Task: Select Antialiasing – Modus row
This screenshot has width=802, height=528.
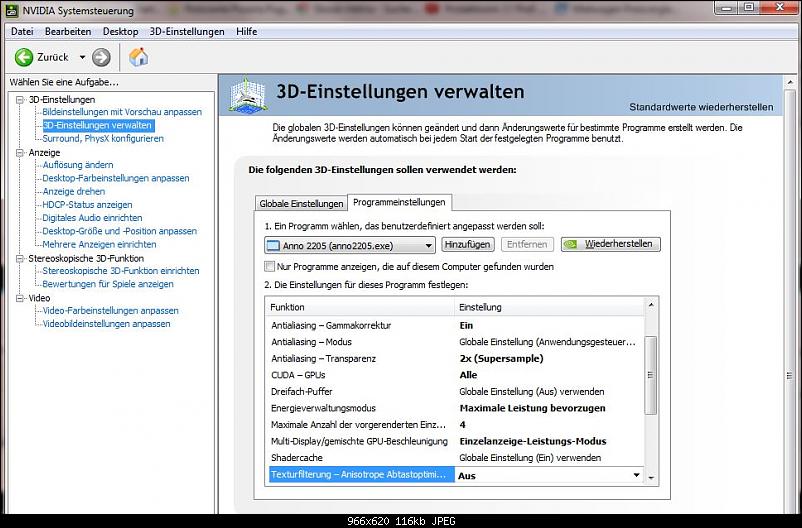Action: (455, 342)
